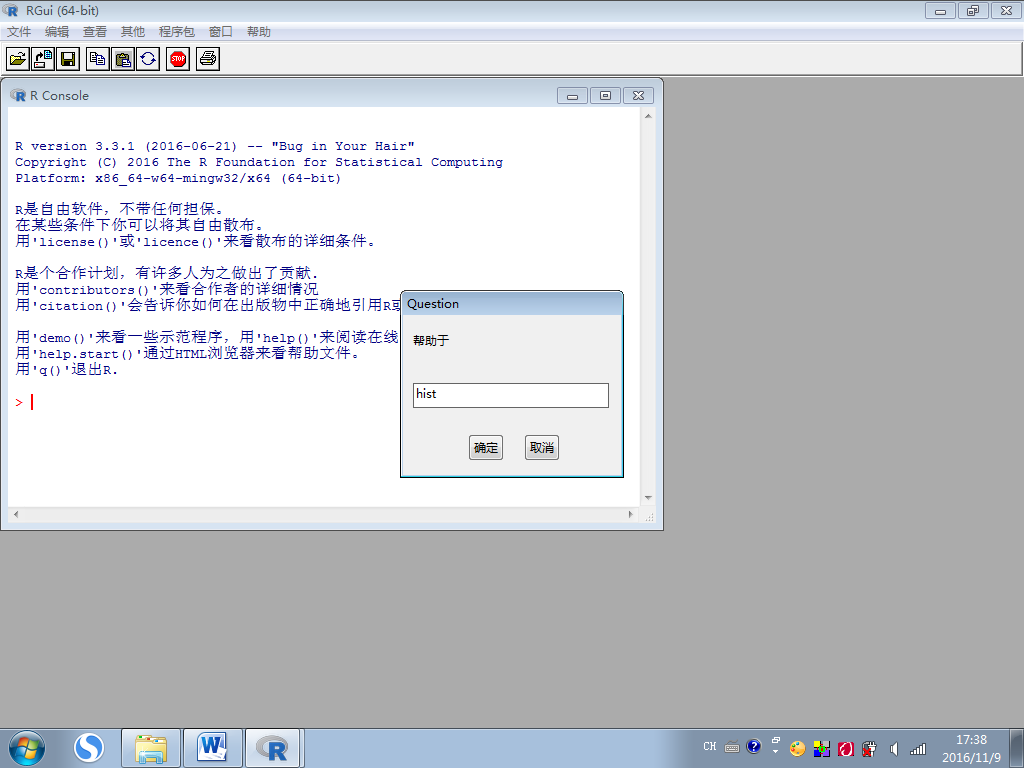Viewport: 1024px width, 768px height.
Task: Maximize the R Console window
Action: pyautogui.click(x=605, y=95)
